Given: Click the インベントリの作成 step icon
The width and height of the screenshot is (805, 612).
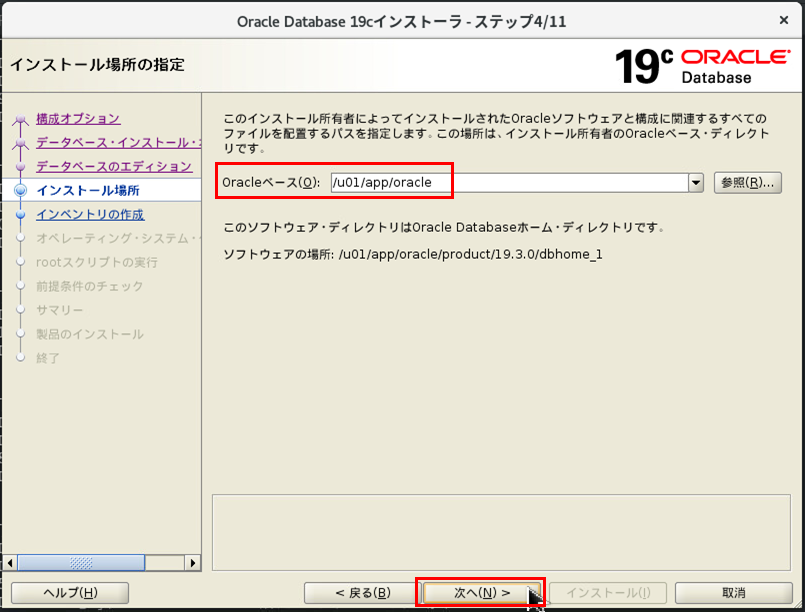Looking at the screenshot, I should tap(20, 214).
